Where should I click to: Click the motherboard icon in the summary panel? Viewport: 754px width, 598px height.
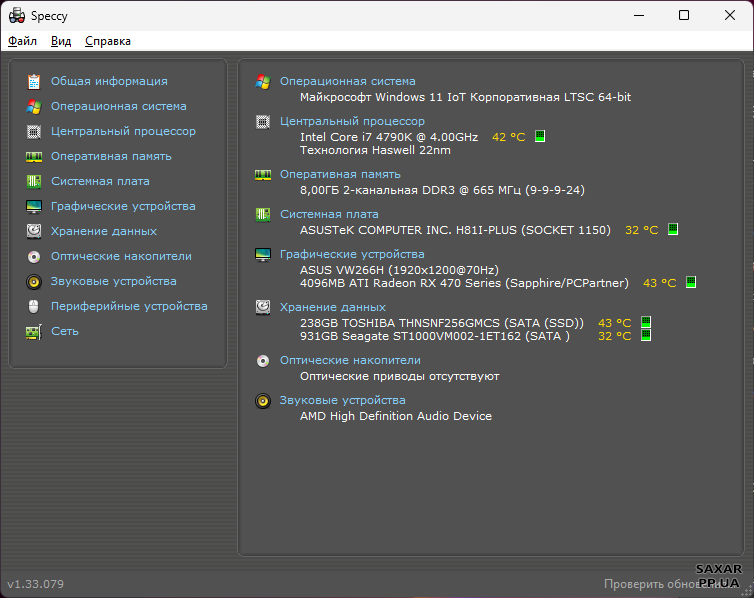[263, 214]
